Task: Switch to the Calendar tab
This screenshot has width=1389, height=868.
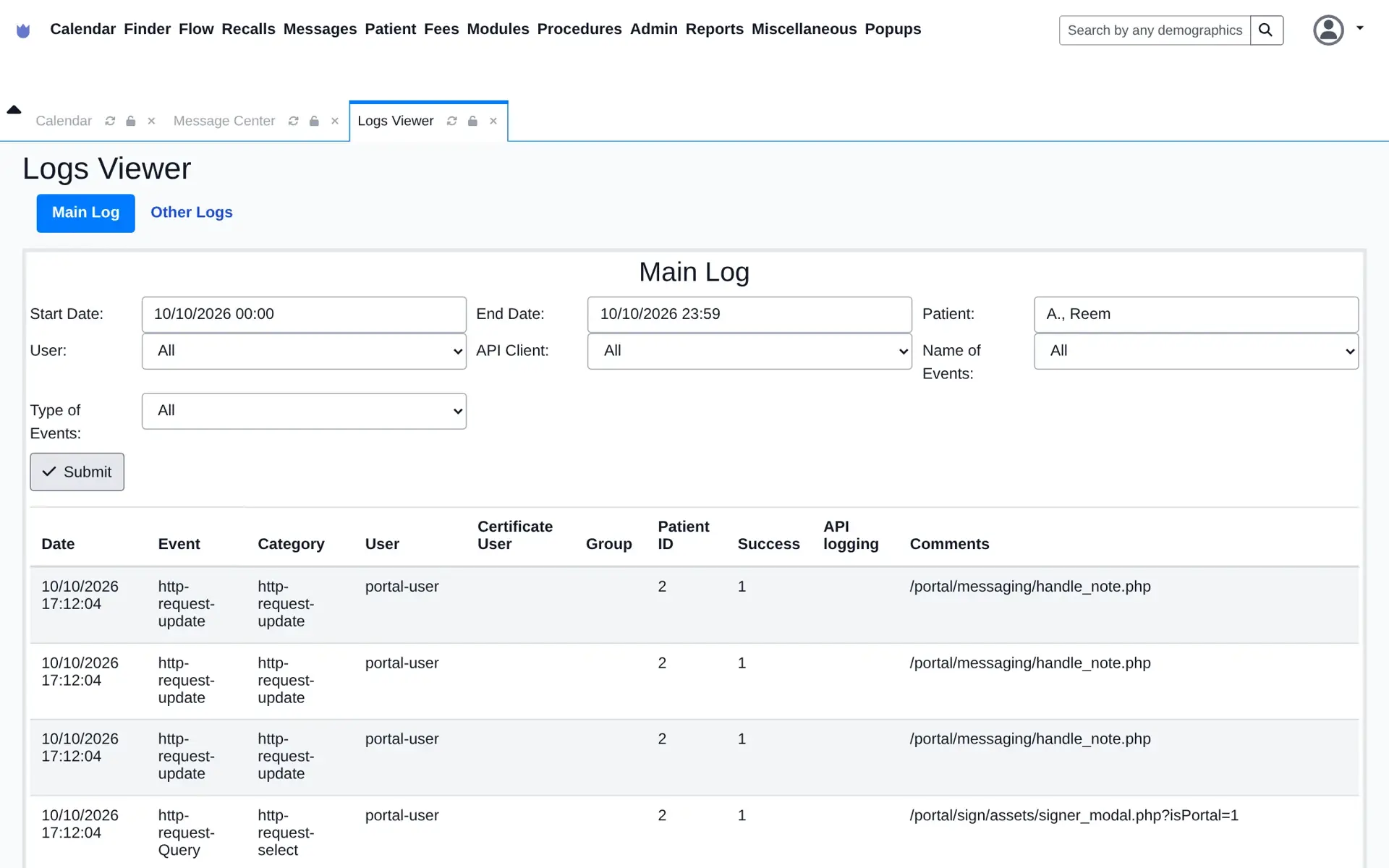Action: click(64, 121)
